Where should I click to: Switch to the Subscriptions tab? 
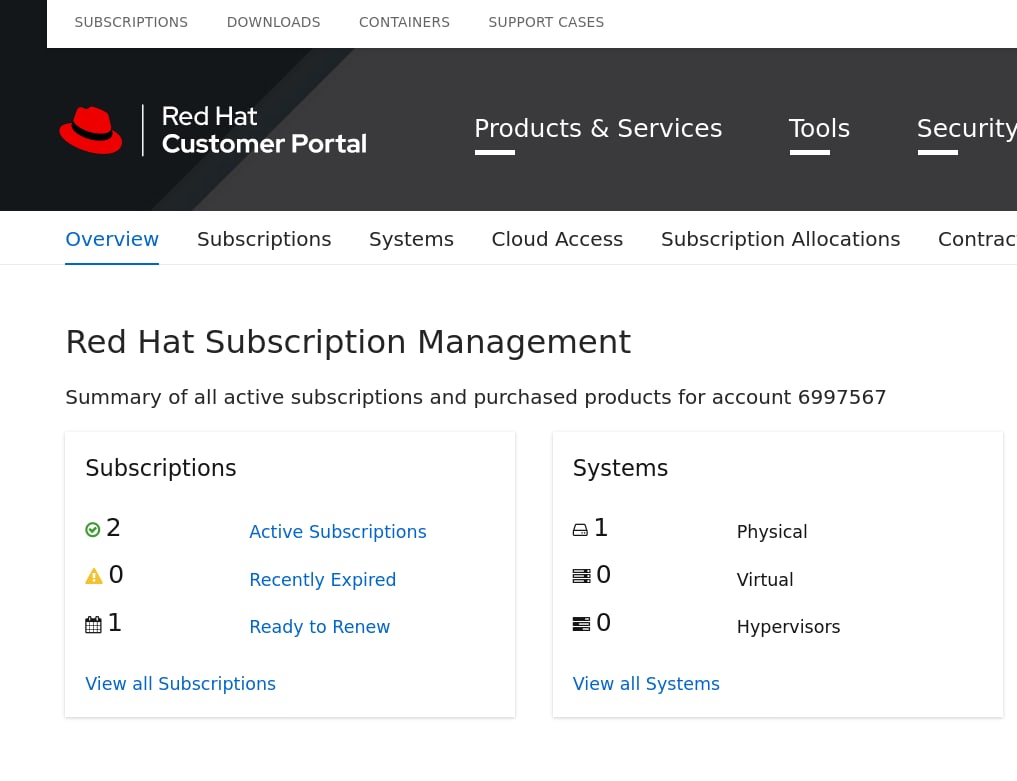[x=264, y=239]
